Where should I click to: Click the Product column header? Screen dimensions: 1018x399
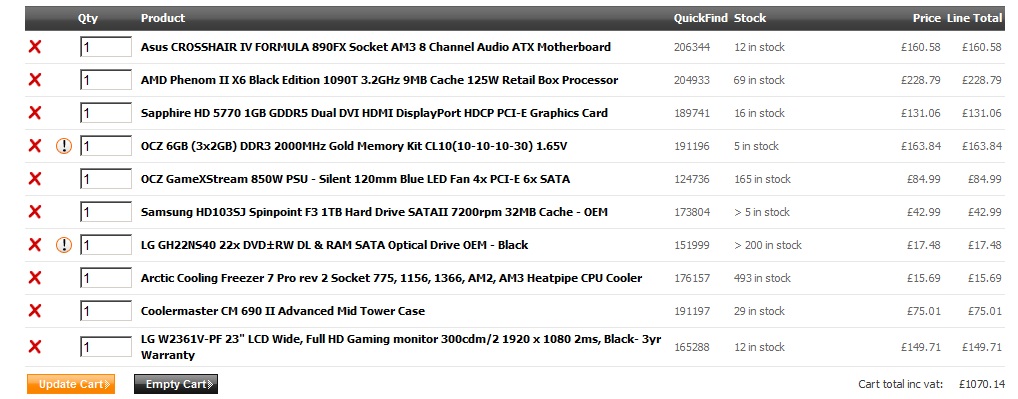(163, 18)
